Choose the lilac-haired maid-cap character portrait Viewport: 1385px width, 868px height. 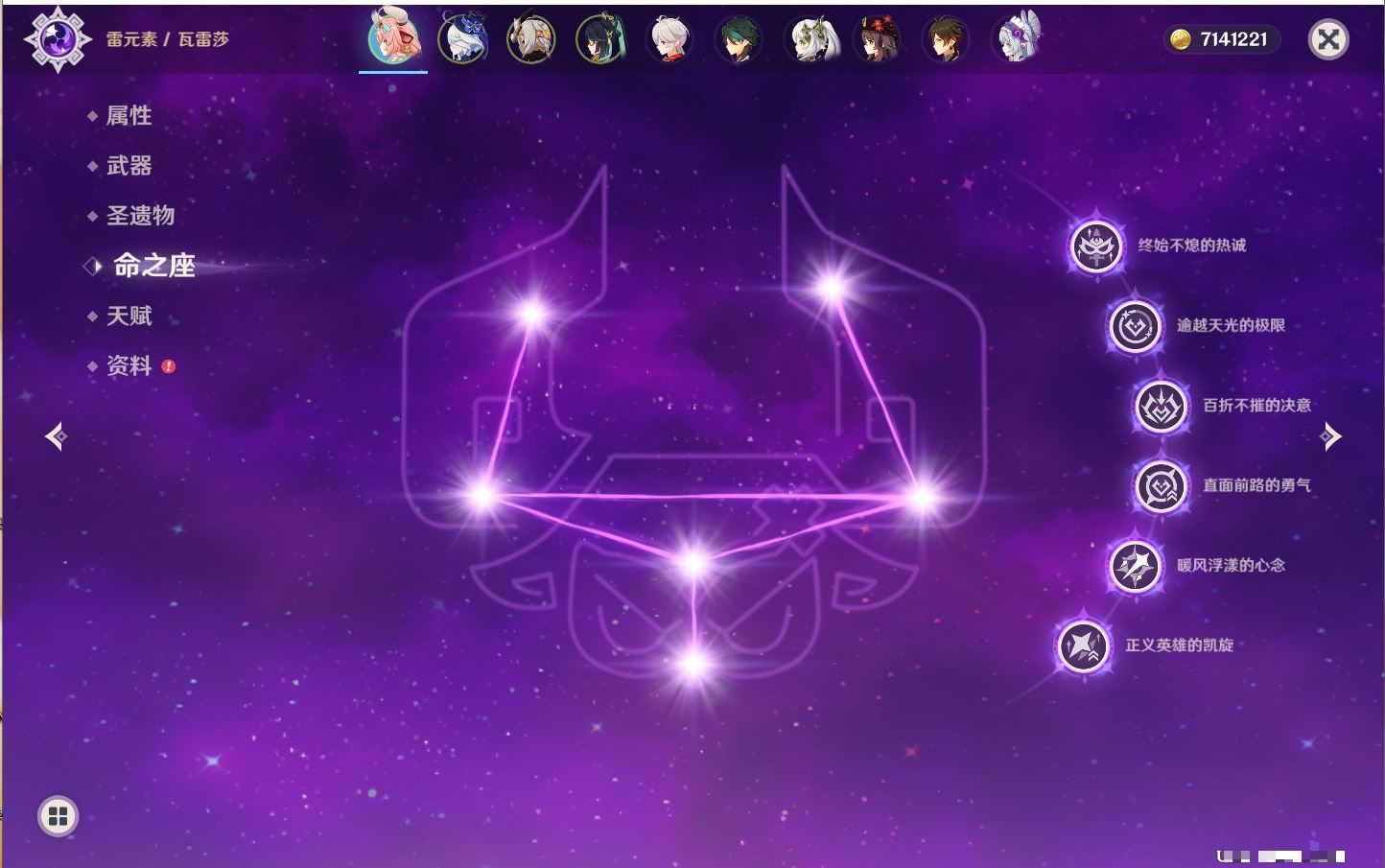[x=1016, y=39]
